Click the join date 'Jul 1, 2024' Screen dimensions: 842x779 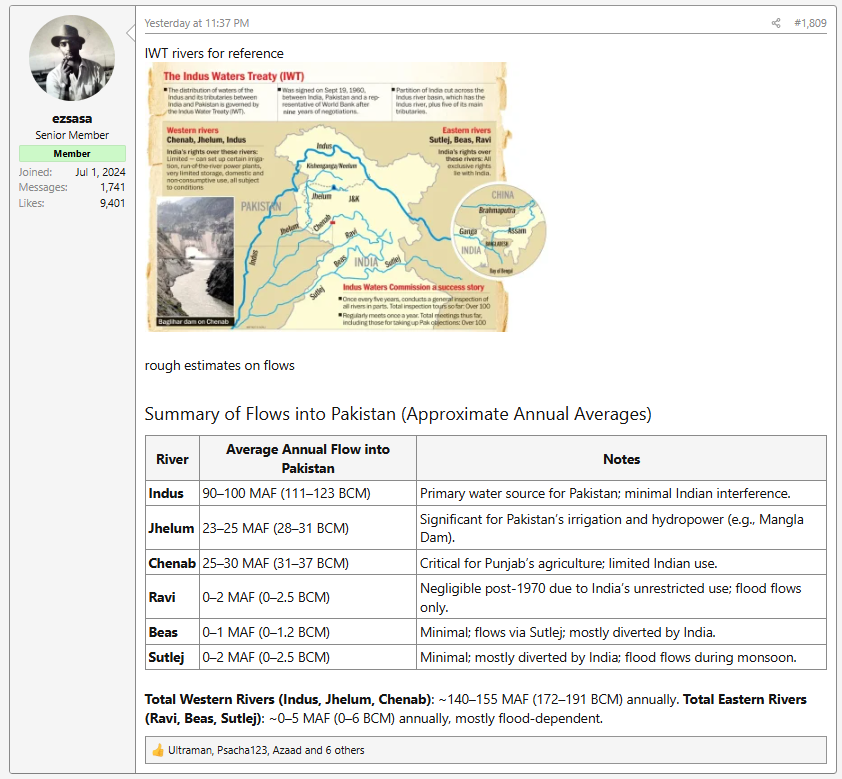click(x=100, y=172)
